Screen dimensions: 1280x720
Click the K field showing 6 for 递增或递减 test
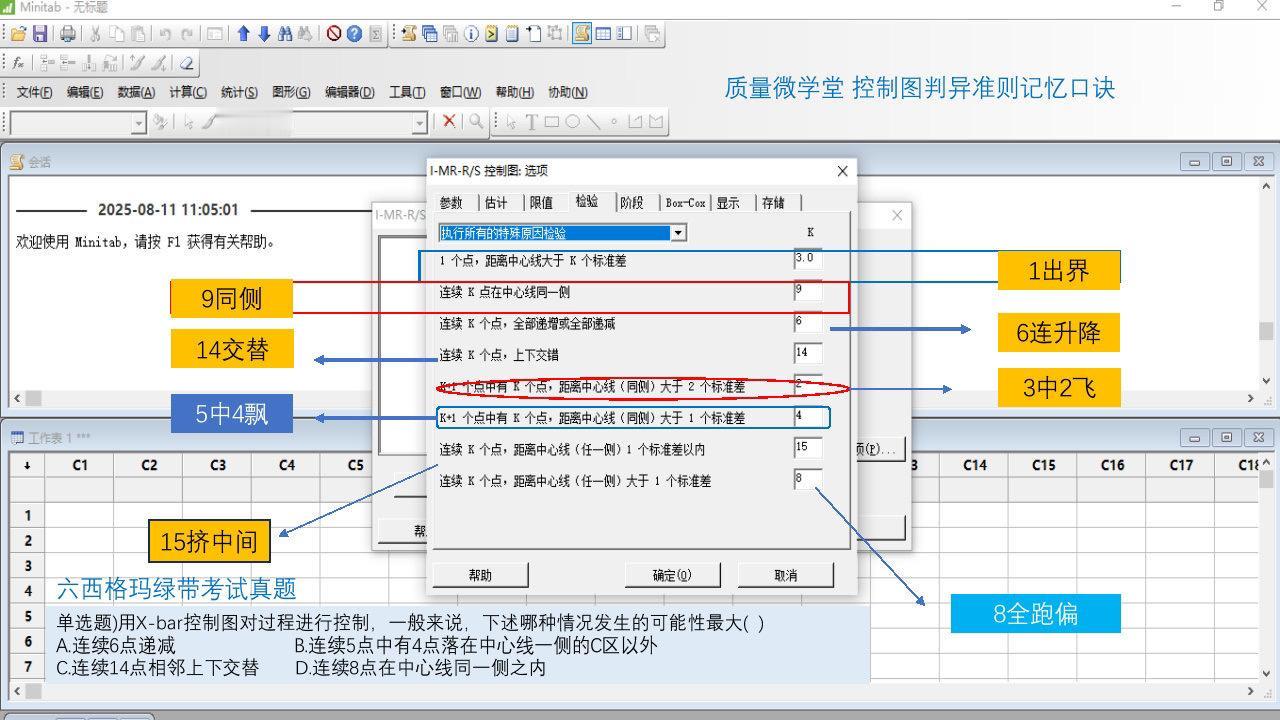point(808,323)
